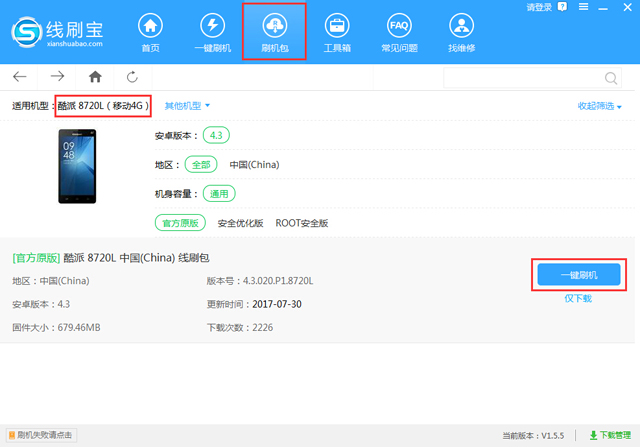Click 请登录 to log in
Viewport: 640px width, 447px height.
539,7
